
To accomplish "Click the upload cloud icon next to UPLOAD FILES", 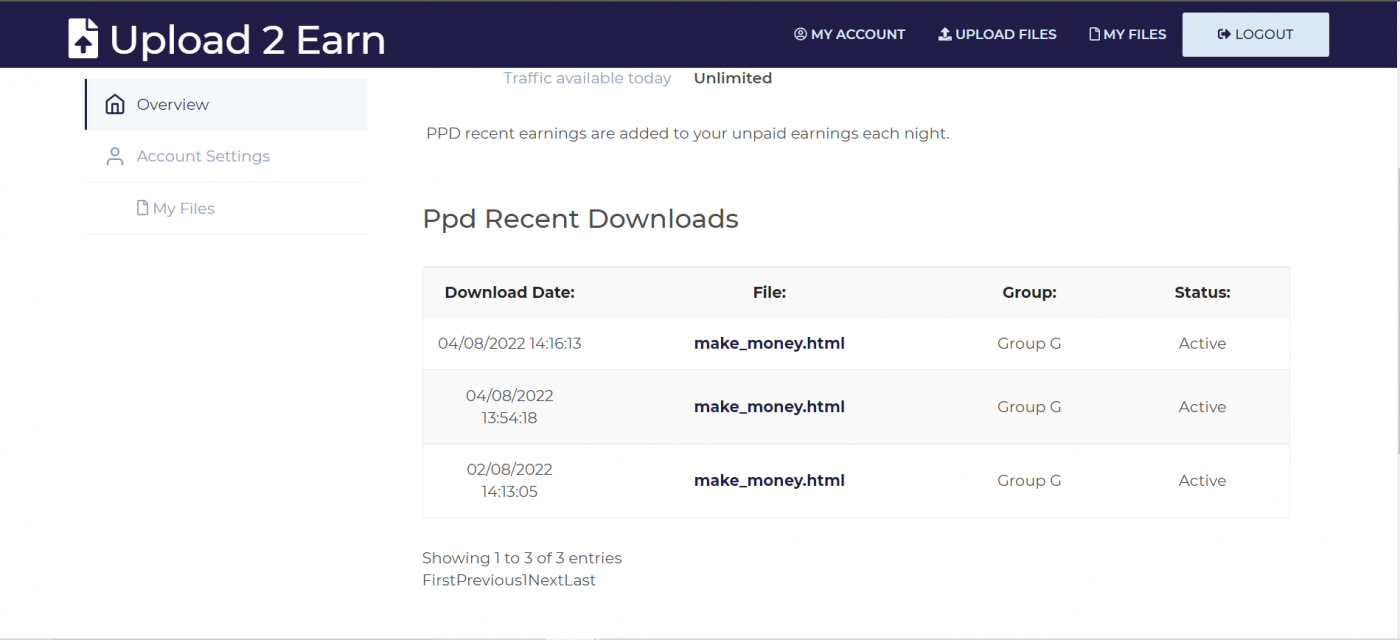I will point(943,33).
